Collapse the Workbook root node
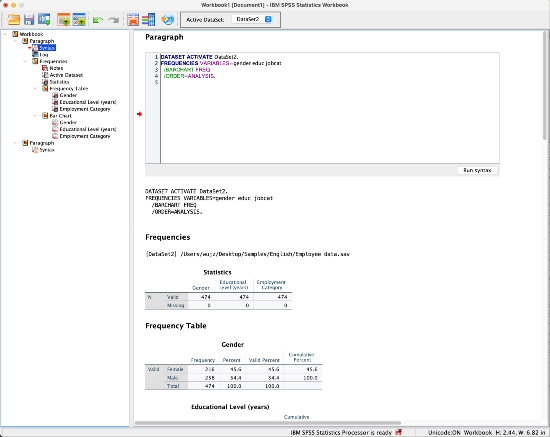550x437 pixels. pos(6,34)
